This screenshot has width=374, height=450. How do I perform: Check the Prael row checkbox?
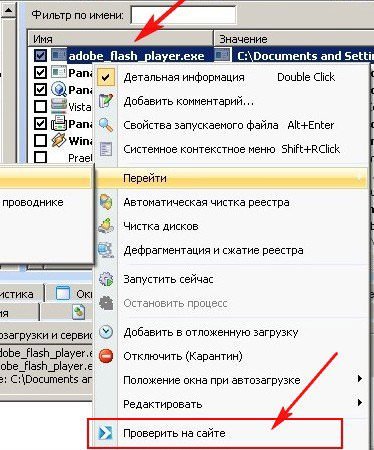pyautogui.click(x=40, y=157)
